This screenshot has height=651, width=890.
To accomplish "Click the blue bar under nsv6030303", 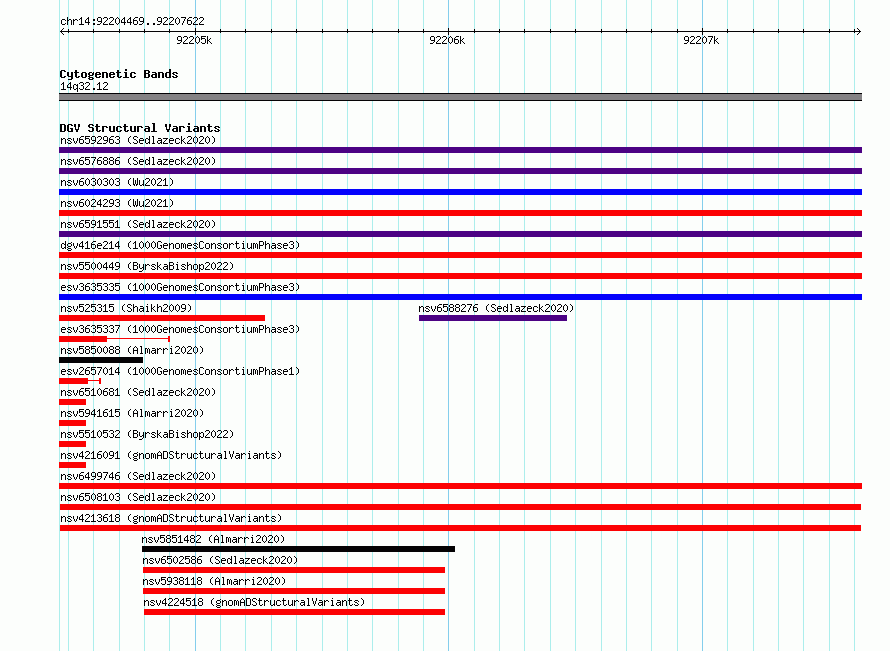I will pos(460,192).
